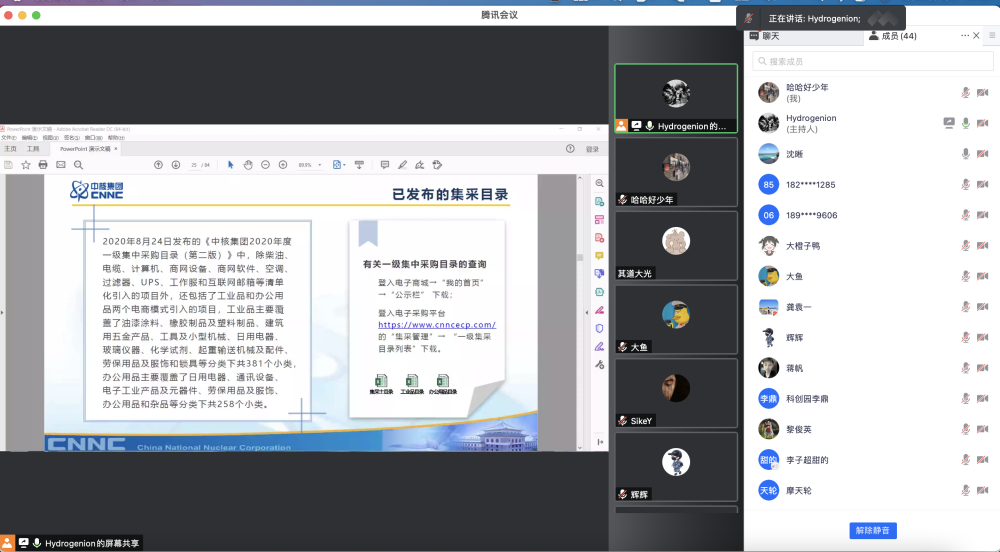Click the add comment speech bubble icon
The width and height of the screenshot is (1000, 552).
385,165
